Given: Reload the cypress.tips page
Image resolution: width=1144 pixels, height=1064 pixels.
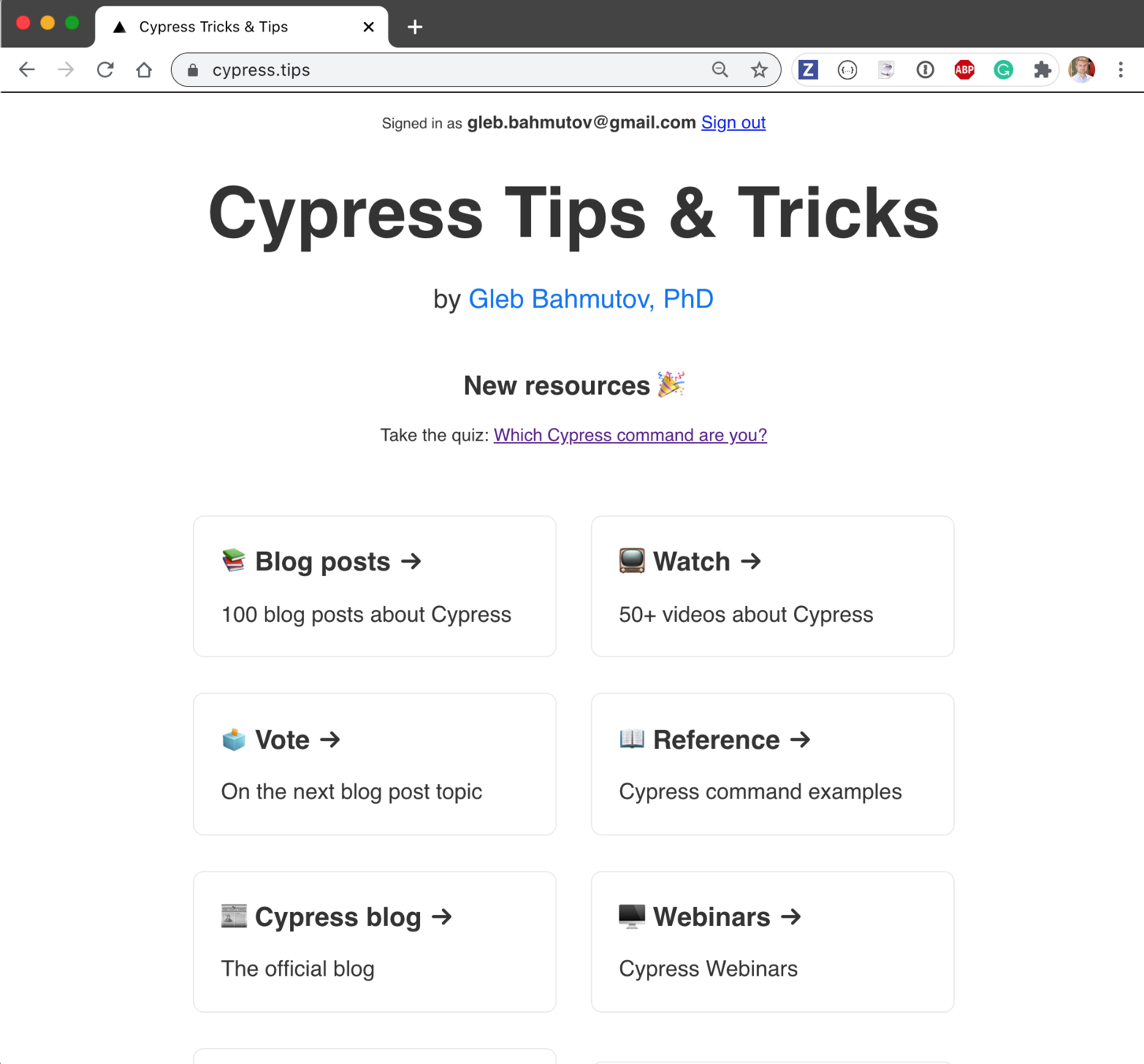Looking at the screenshot, I should pyautogui.click(x=105, y=69).
